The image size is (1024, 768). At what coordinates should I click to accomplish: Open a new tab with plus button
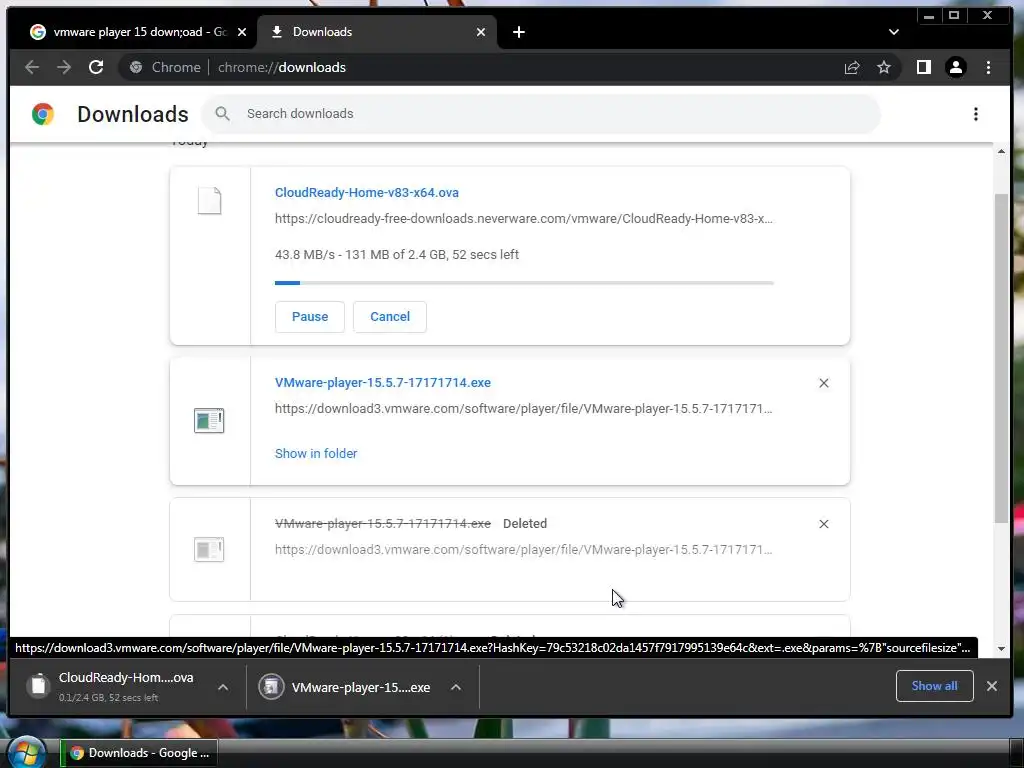(519, 32)
